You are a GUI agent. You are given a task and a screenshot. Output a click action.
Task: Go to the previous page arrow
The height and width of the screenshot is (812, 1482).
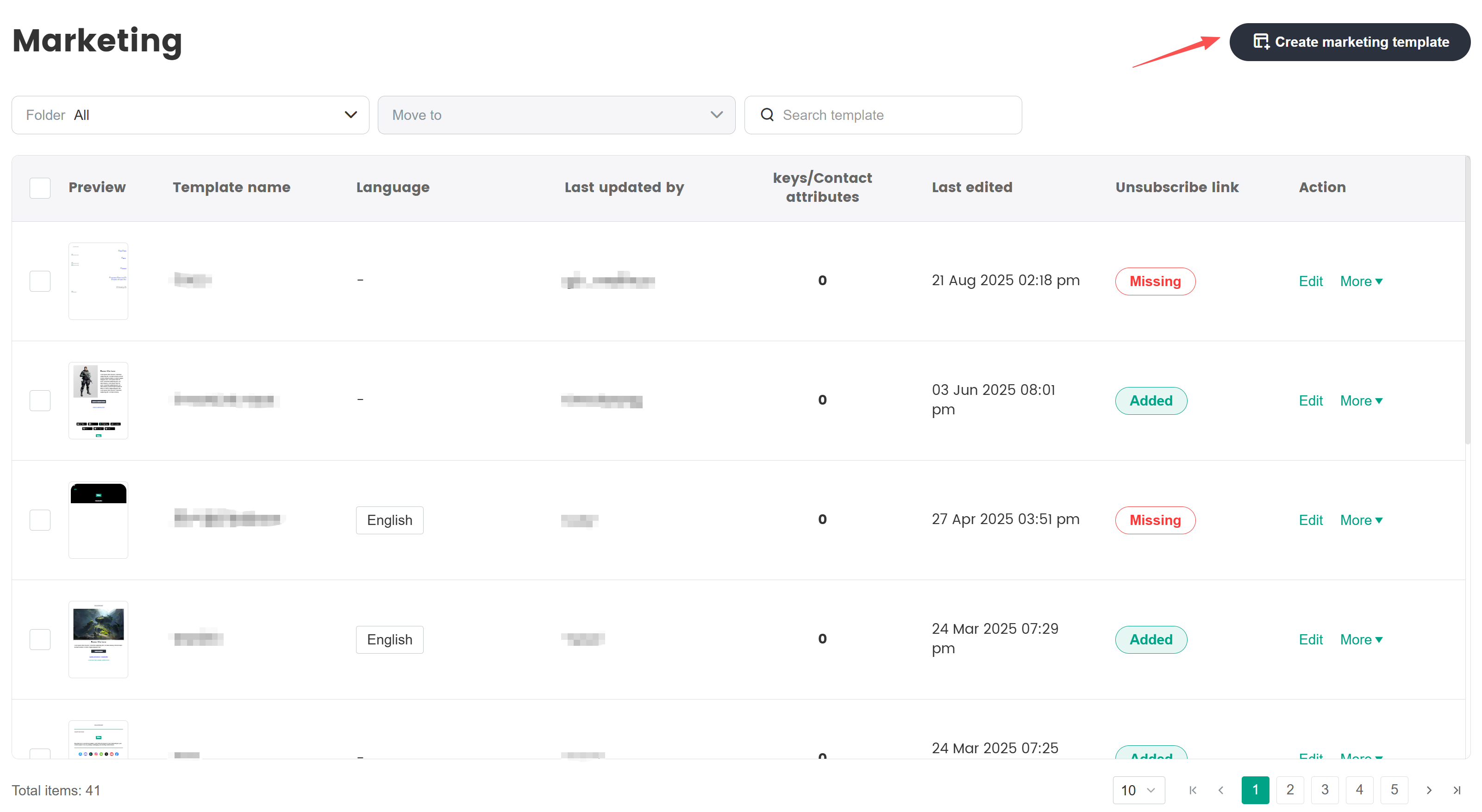tap(1221, 790)
